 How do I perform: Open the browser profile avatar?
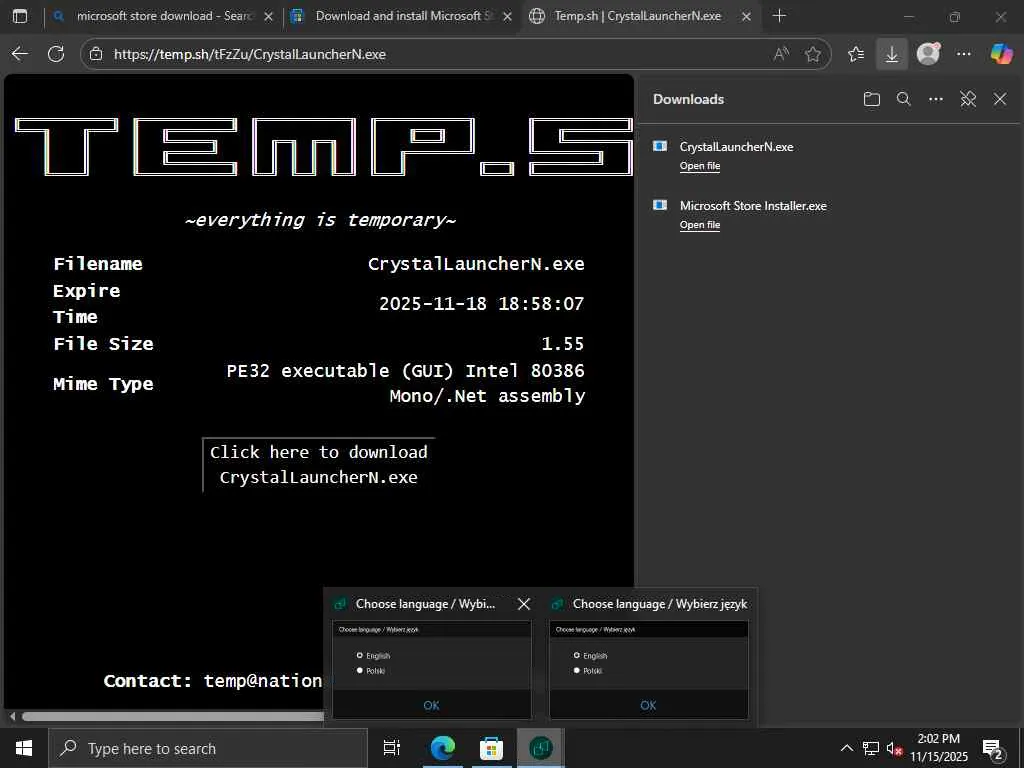[x=928, y=54]
